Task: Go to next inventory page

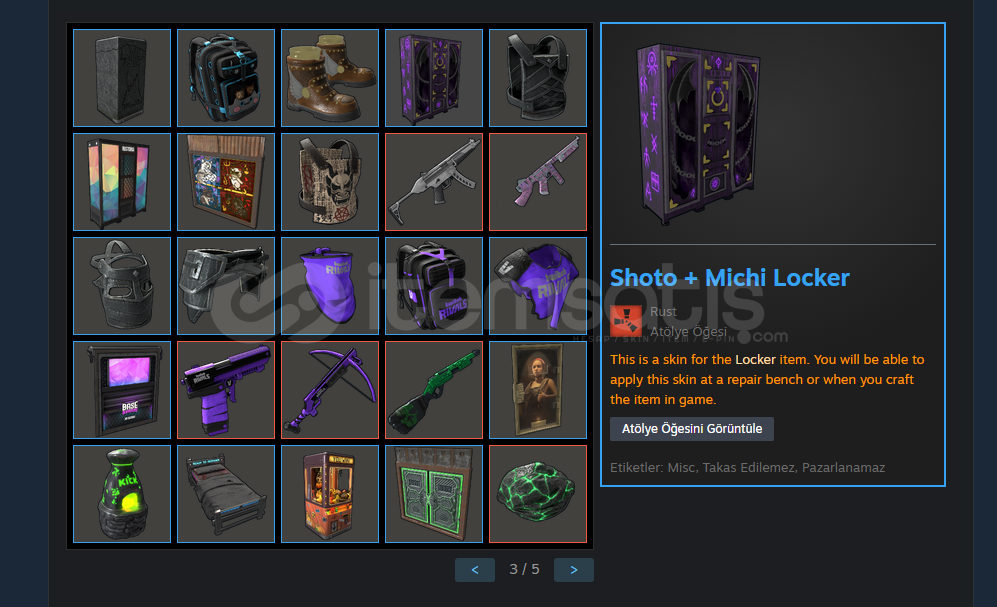Action: [x=574, y=570]
